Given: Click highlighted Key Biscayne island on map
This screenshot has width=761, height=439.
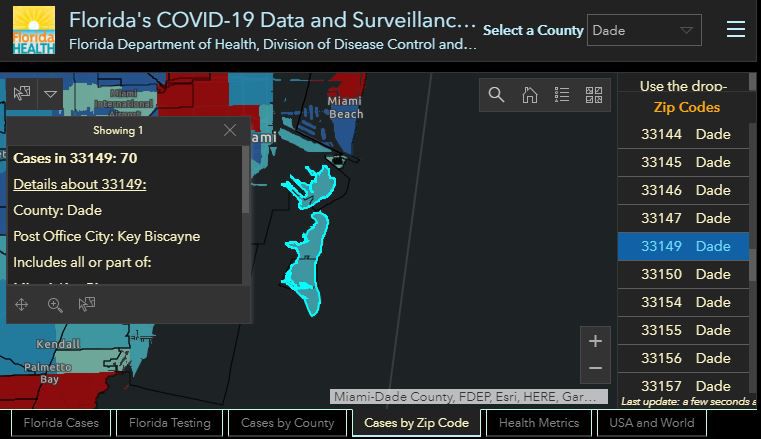Looking at the screenshot, I should [x=307, y=264].
